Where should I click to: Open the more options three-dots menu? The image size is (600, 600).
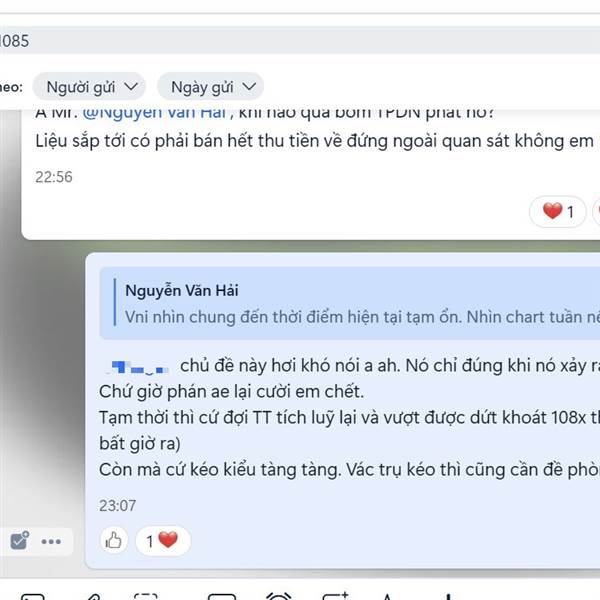pyautogui.click(x=51, y=541)
